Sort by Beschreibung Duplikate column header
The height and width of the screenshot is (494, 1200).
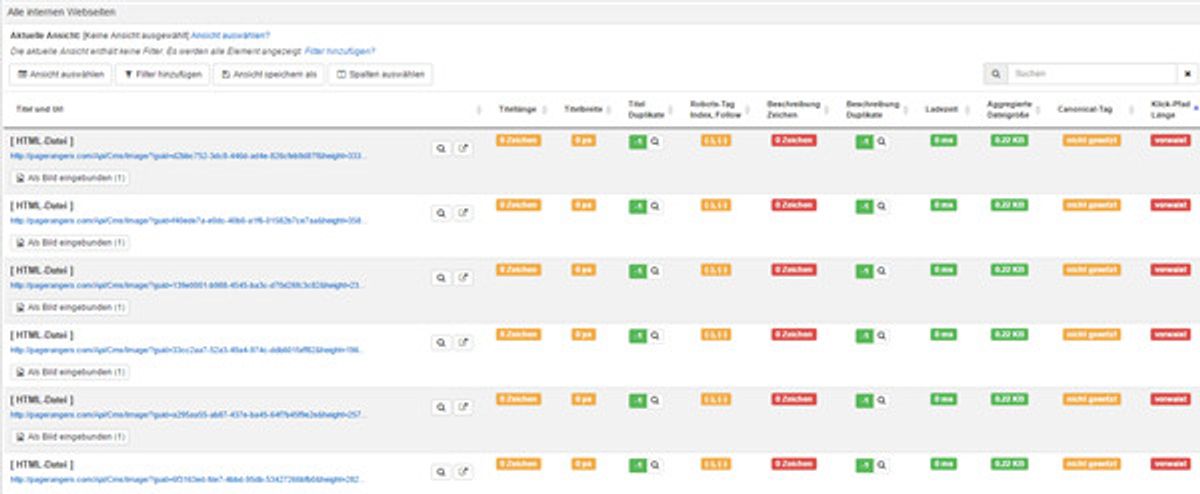pos(873,109)
